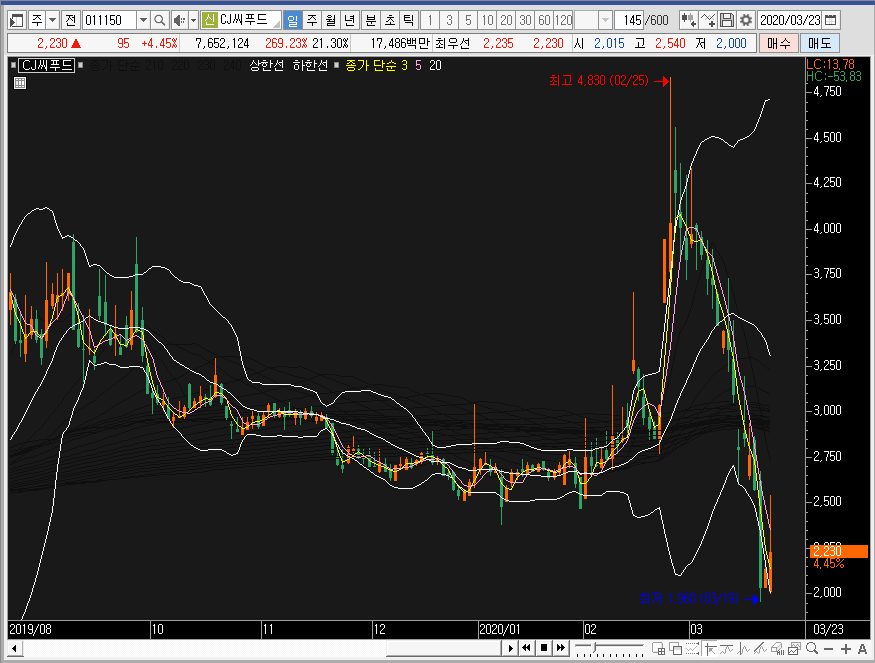Viewport: 875px width, 663px height.
Task: Select the 분 (minute) period tab
Action: [x=371, y=21]
